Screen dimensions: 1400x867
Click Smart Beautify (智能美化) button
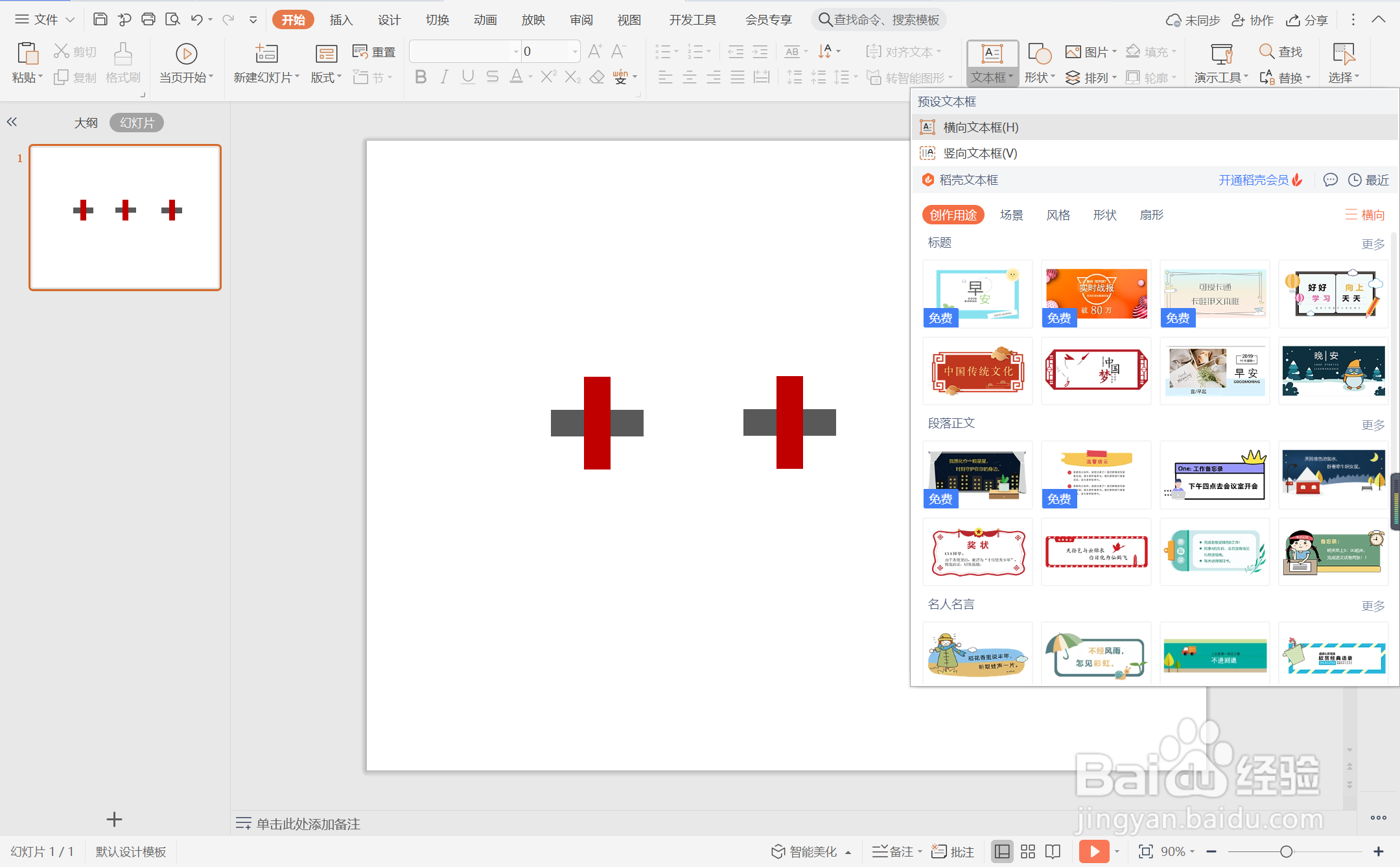[804, 851]
